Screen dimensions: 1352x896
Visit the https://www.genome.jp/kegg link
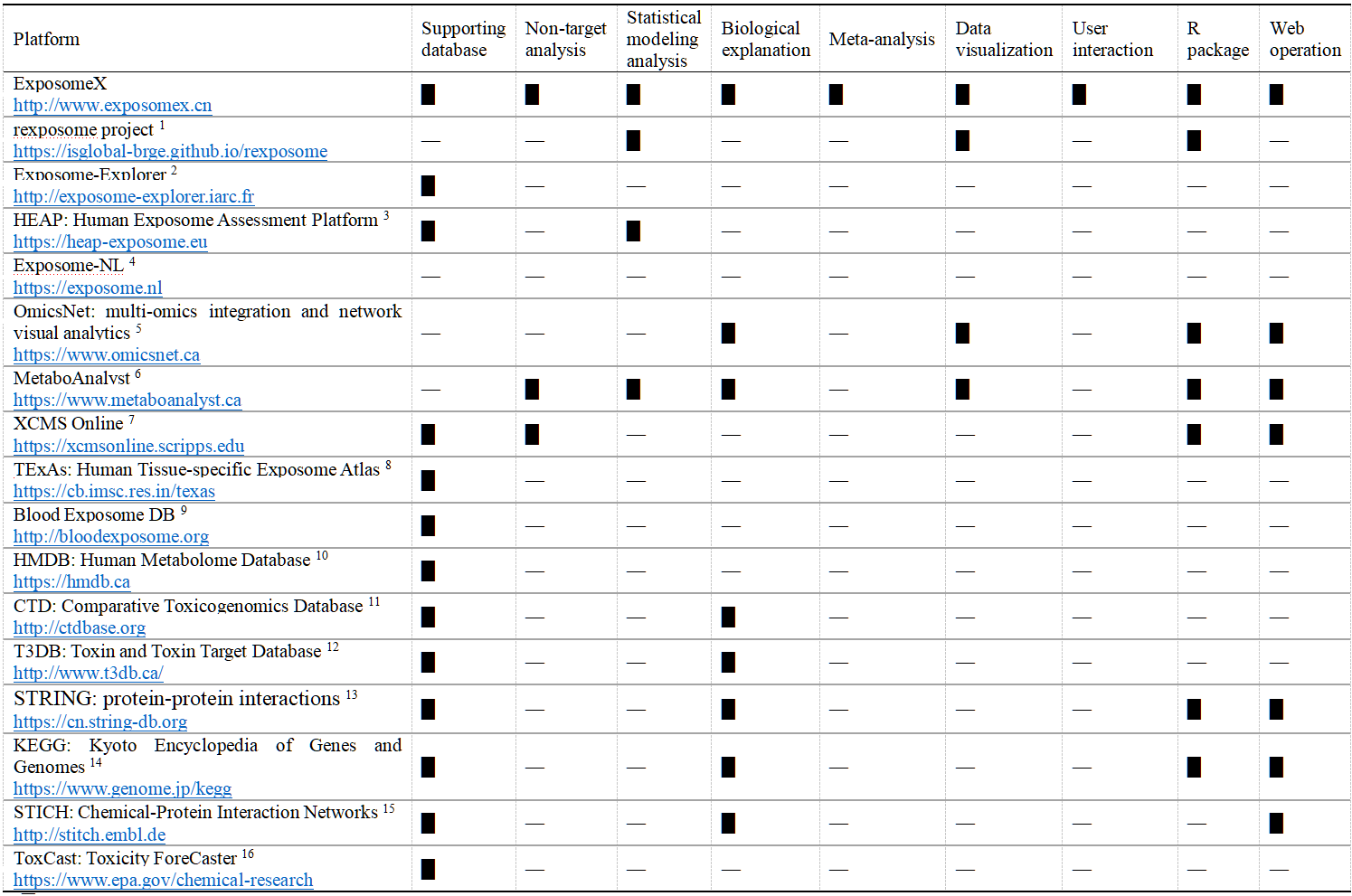(122, 788)
